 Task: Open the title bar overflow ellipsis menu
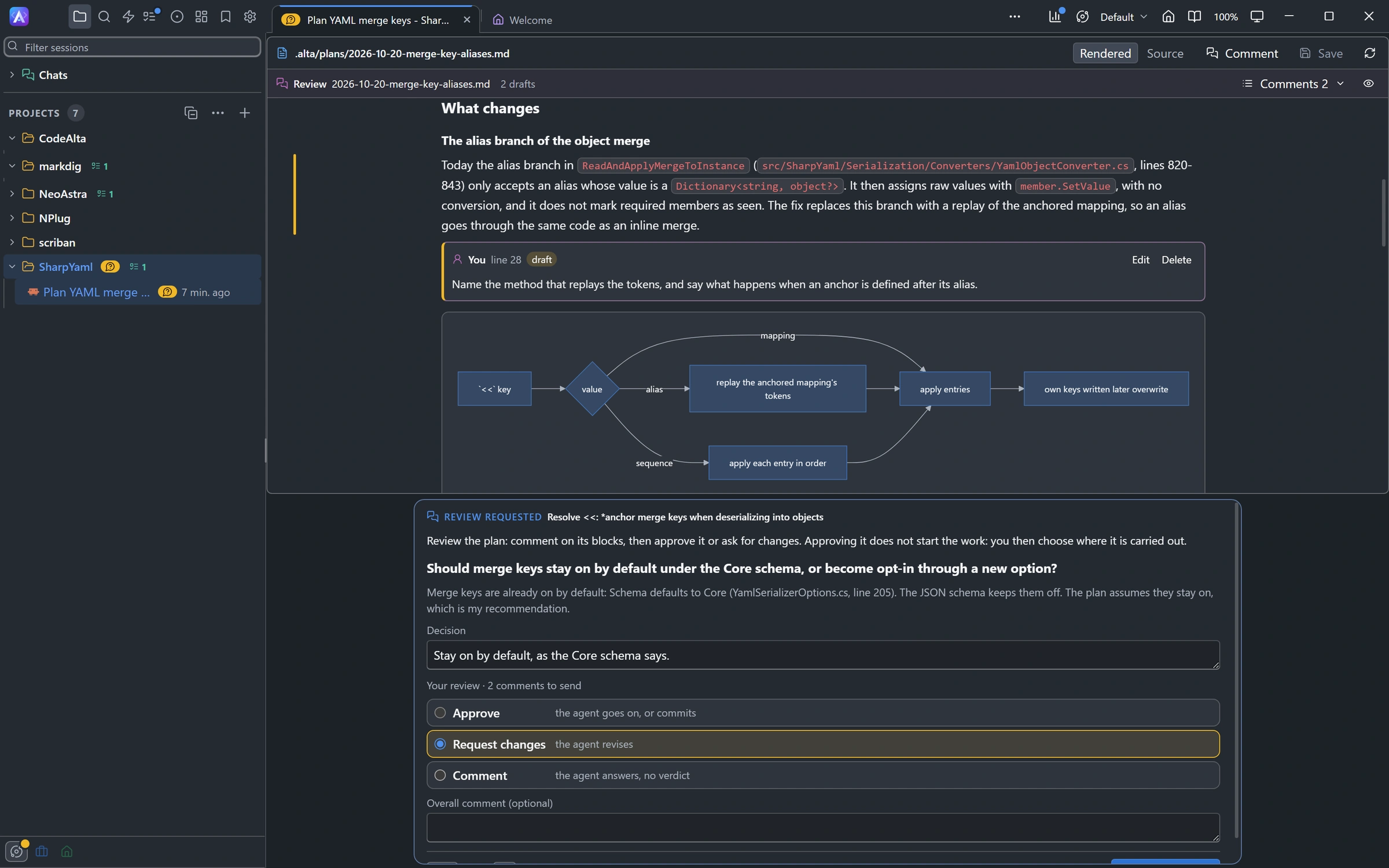coord(1015,16)
